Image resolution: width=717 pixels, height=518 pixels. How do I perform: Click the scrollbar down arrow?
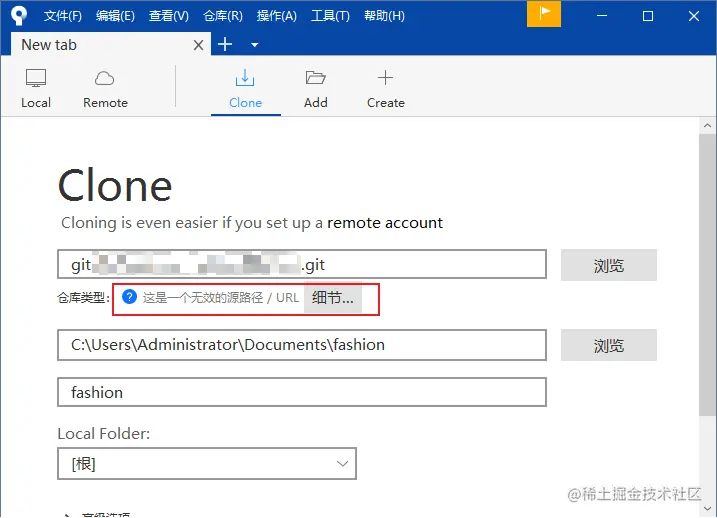point(707,508)
